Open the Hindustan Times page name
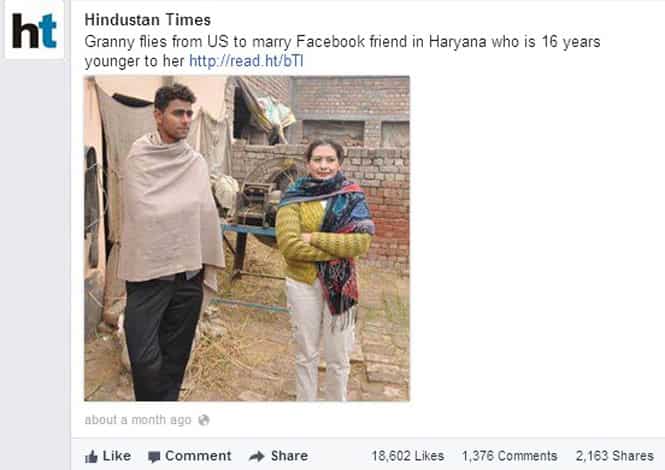 click(x=148, y=20)
